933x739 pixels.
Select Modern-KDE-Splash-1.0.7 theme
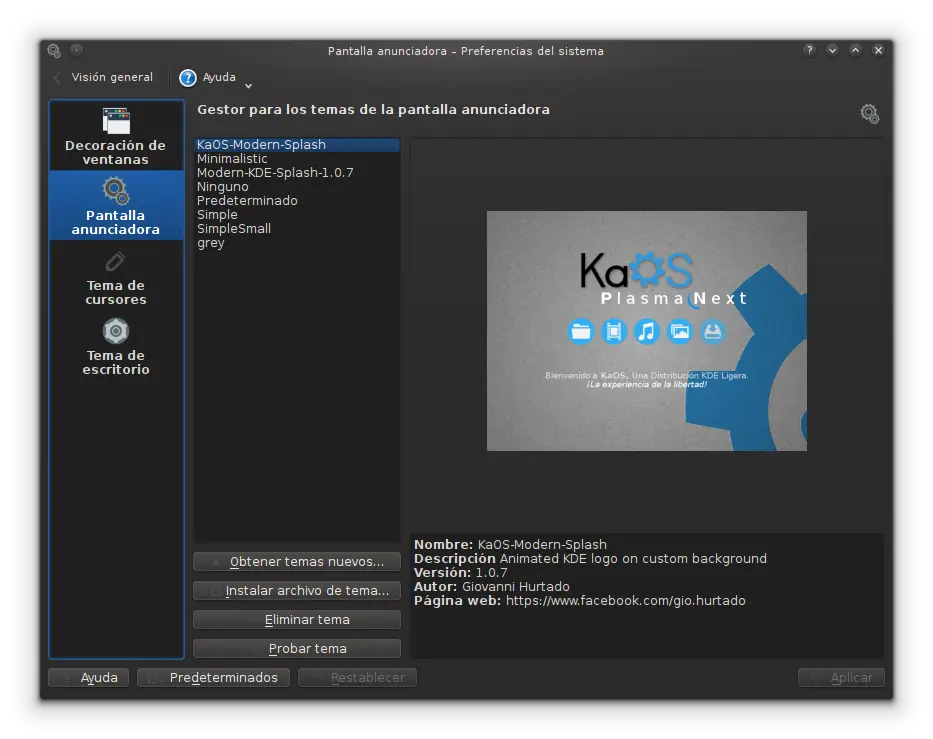click(296, 173)
